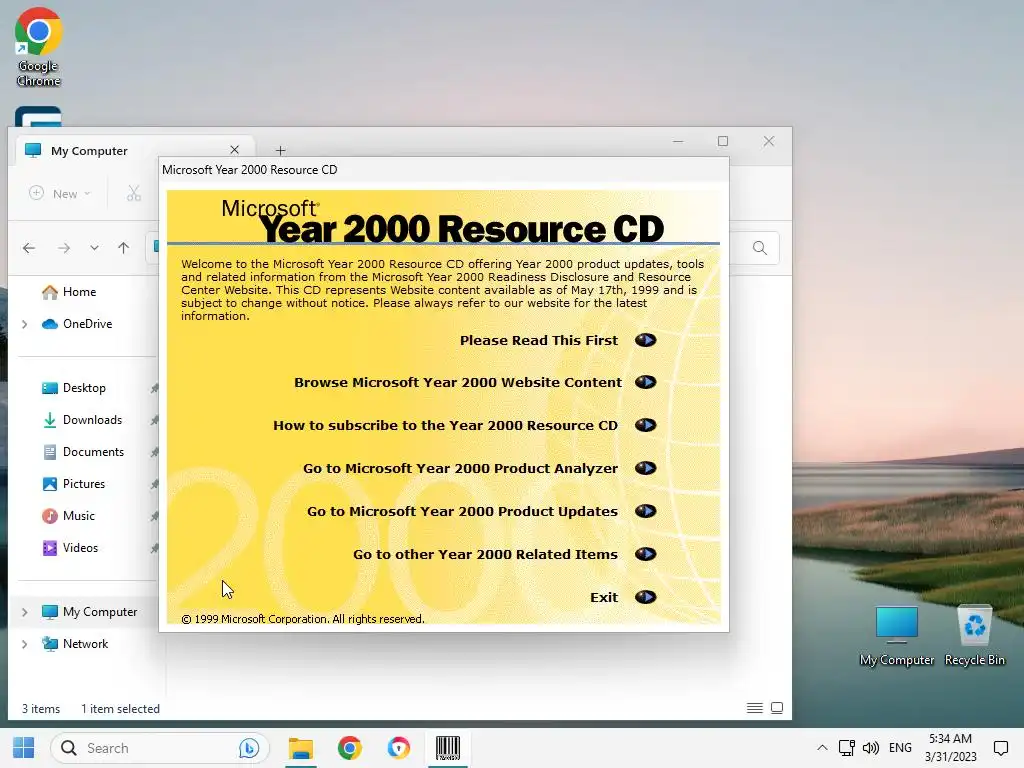Click arrow button for How to subscribe

pyautogui.click(x=645, y=425)
